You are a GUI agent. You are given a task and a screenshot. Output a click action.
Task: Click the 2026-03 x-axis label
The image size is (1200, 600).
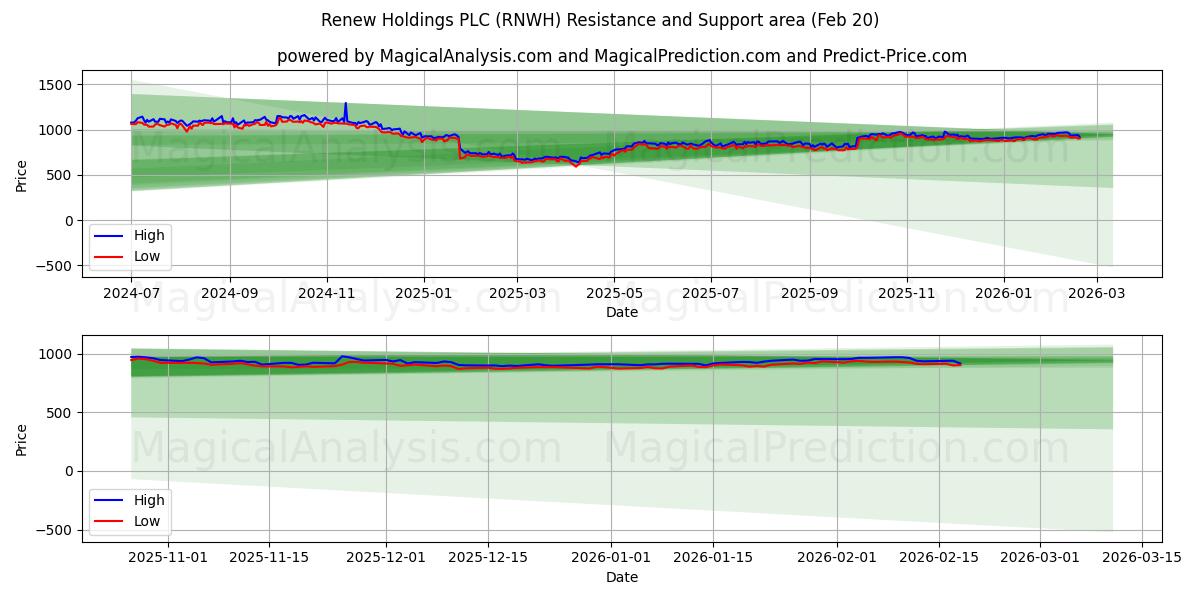coord(1097,294)
